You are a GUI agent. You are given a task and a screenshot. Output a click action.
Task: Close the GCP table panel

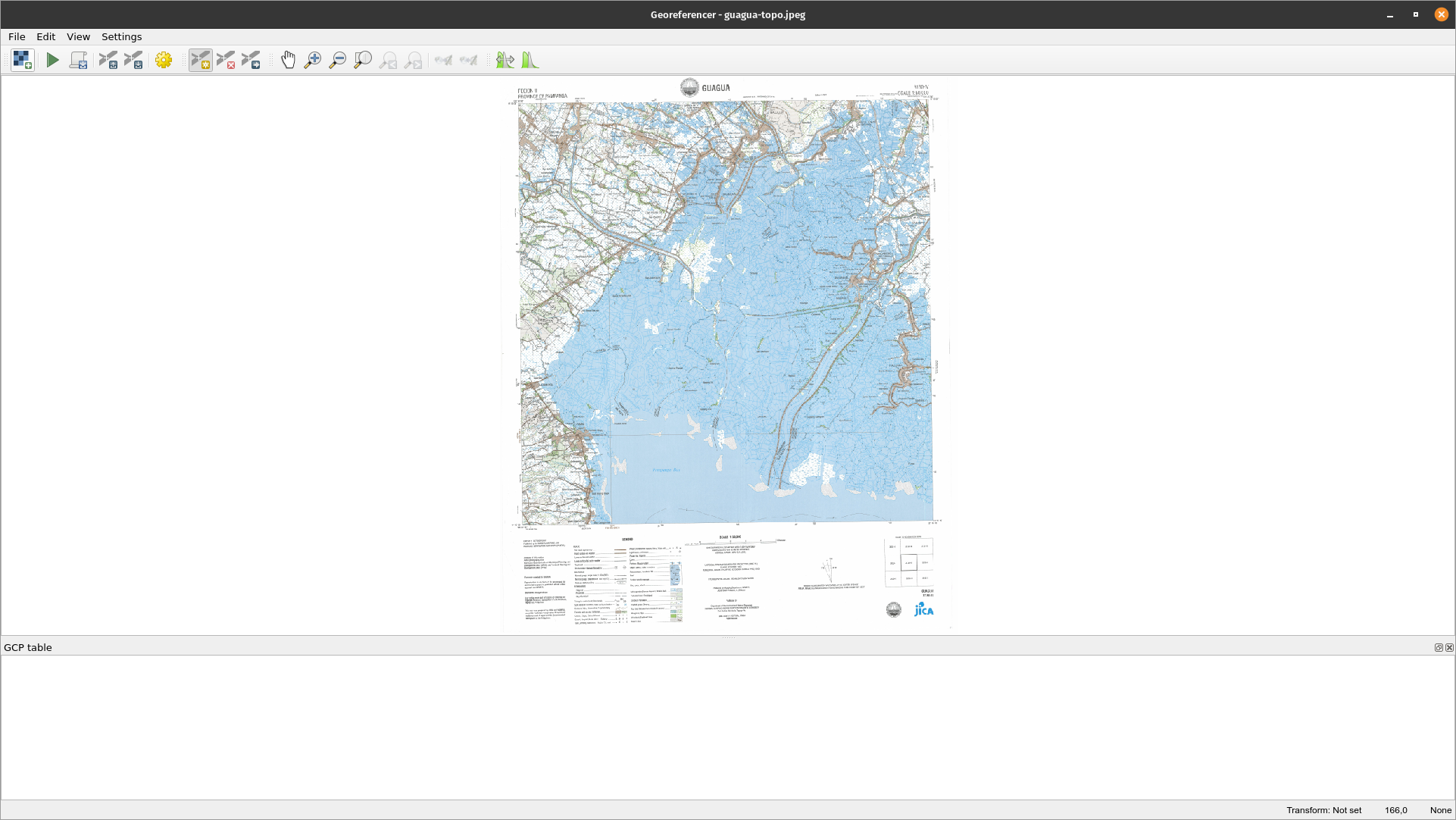1448,647
